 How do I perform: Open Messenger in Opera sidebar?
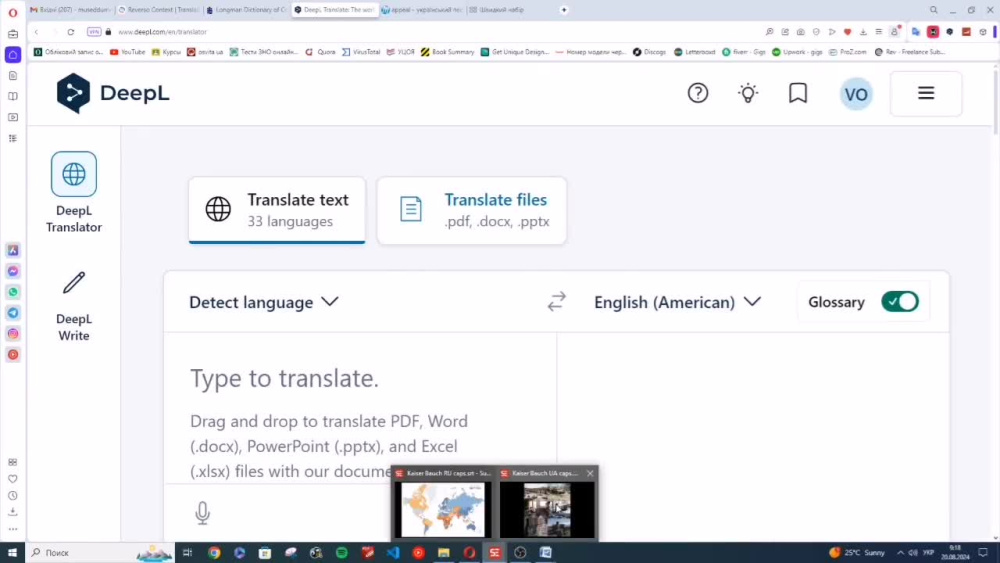(13, 271)
